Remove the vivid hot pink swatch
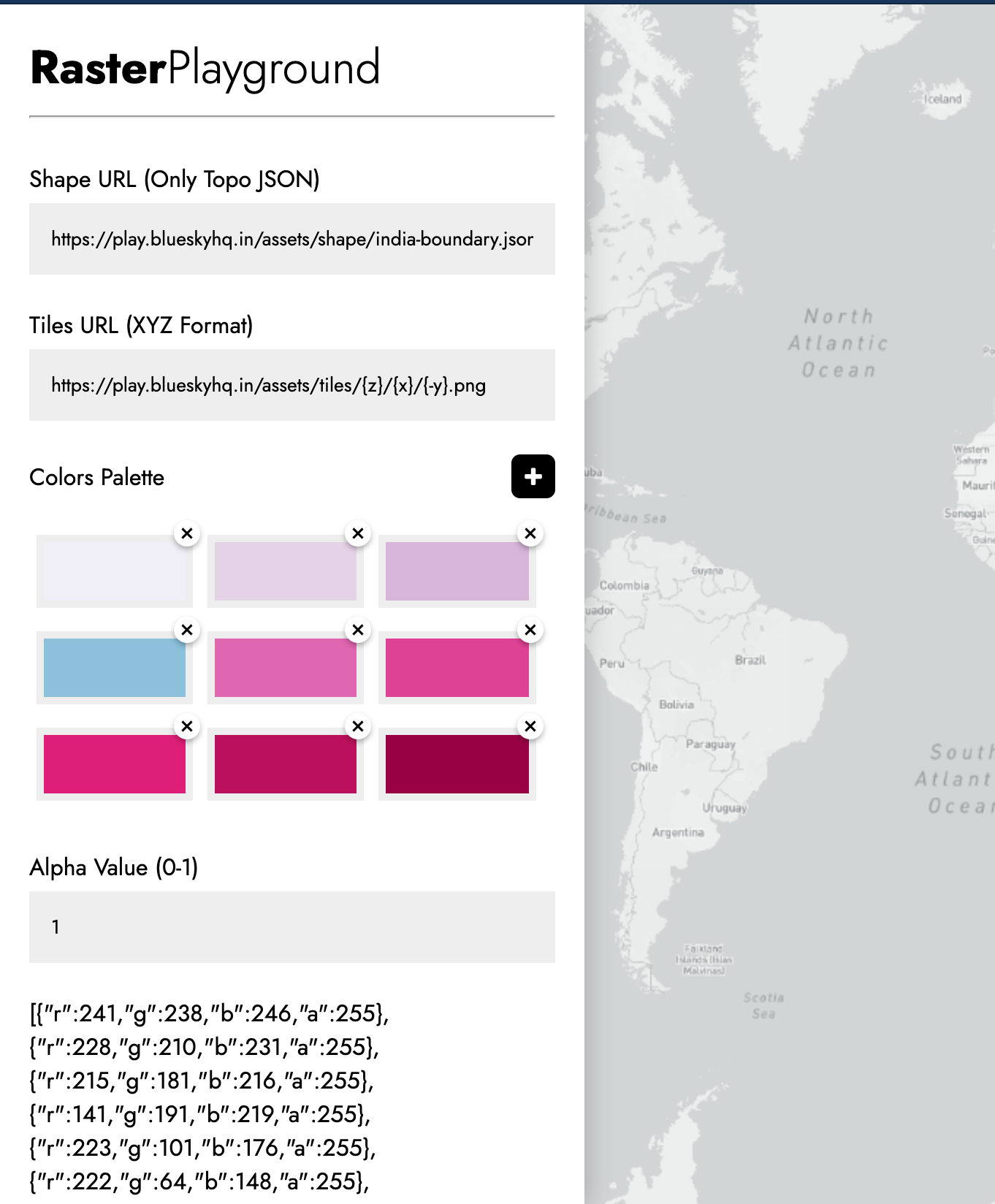The image size is (995, 1204). click(187, 726)
